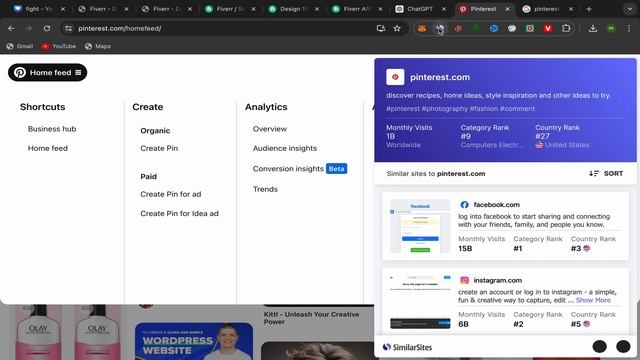
Task: Click the instagram.com site thumbnail
Action: [x=420, y=302]
